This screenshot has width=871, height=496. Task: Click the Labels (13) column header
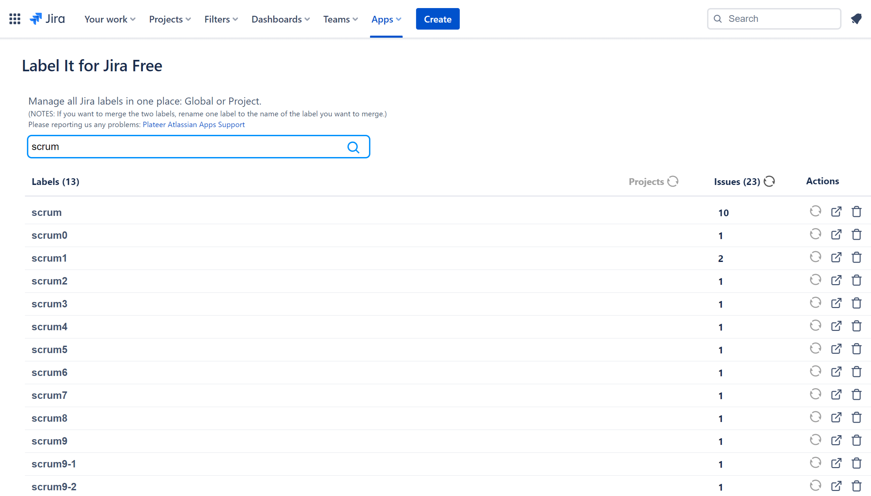pos(56,182)
